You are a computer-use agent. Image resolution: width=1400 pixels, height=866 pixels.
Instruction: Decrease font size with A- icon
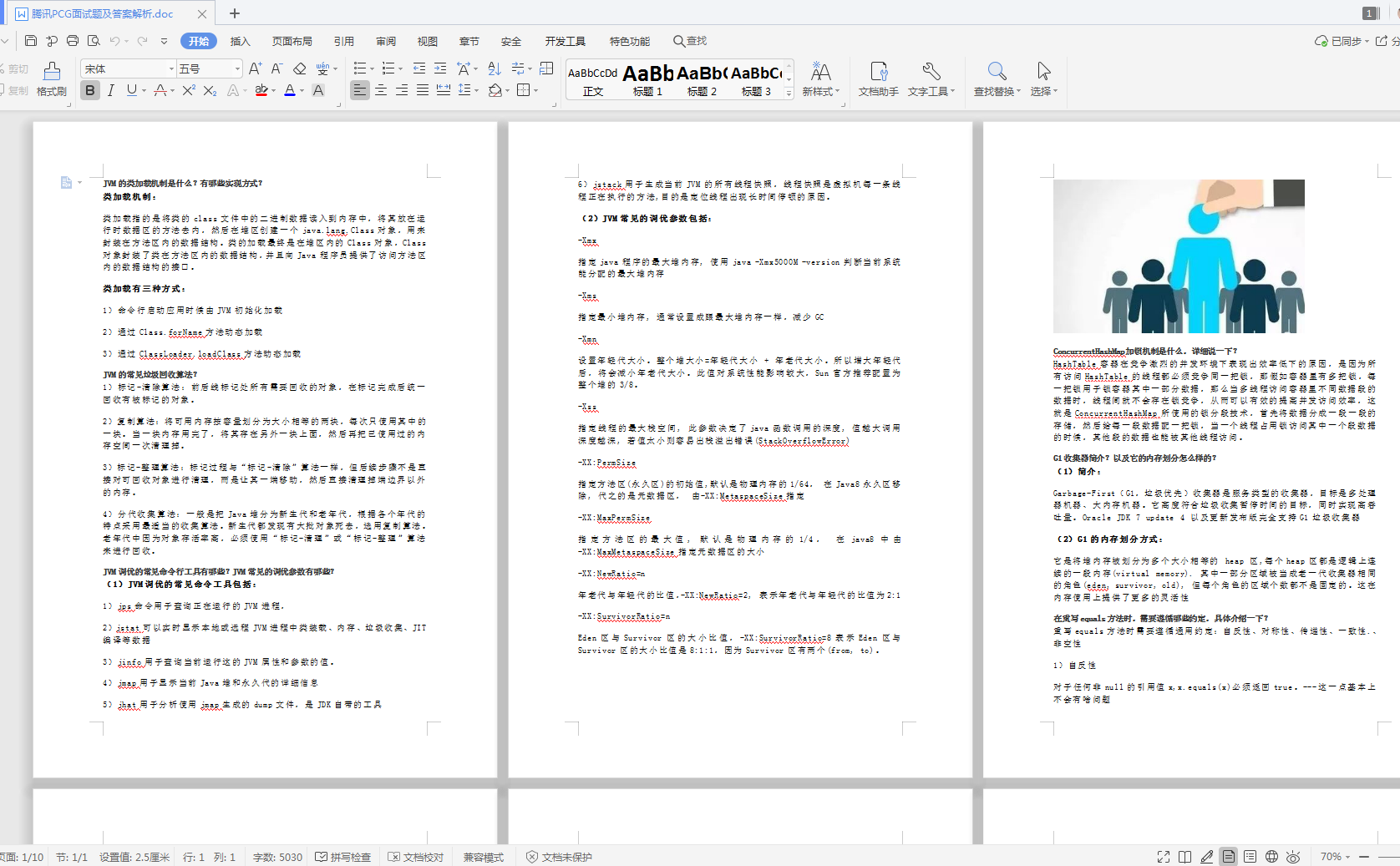coord(276,68)
